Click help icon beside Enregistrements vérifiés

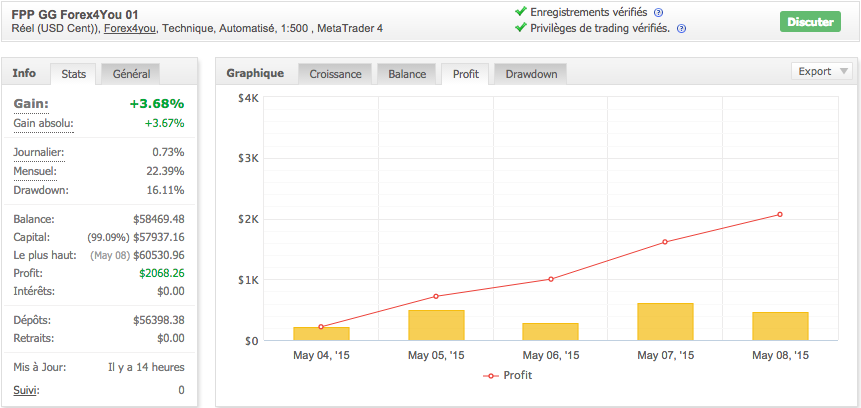click(x=658, y=12)
